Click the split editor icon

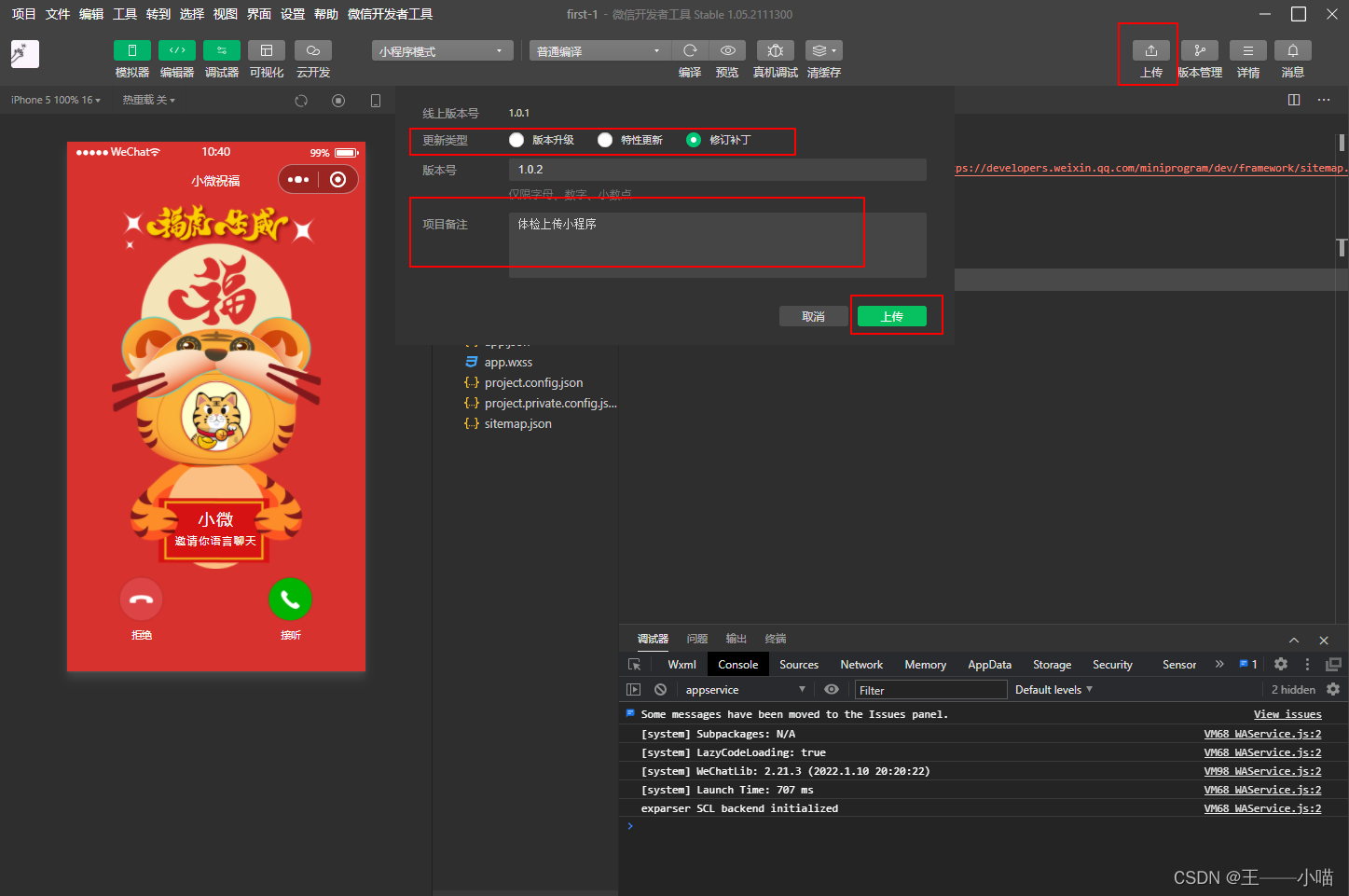[x=1294, y=100]
